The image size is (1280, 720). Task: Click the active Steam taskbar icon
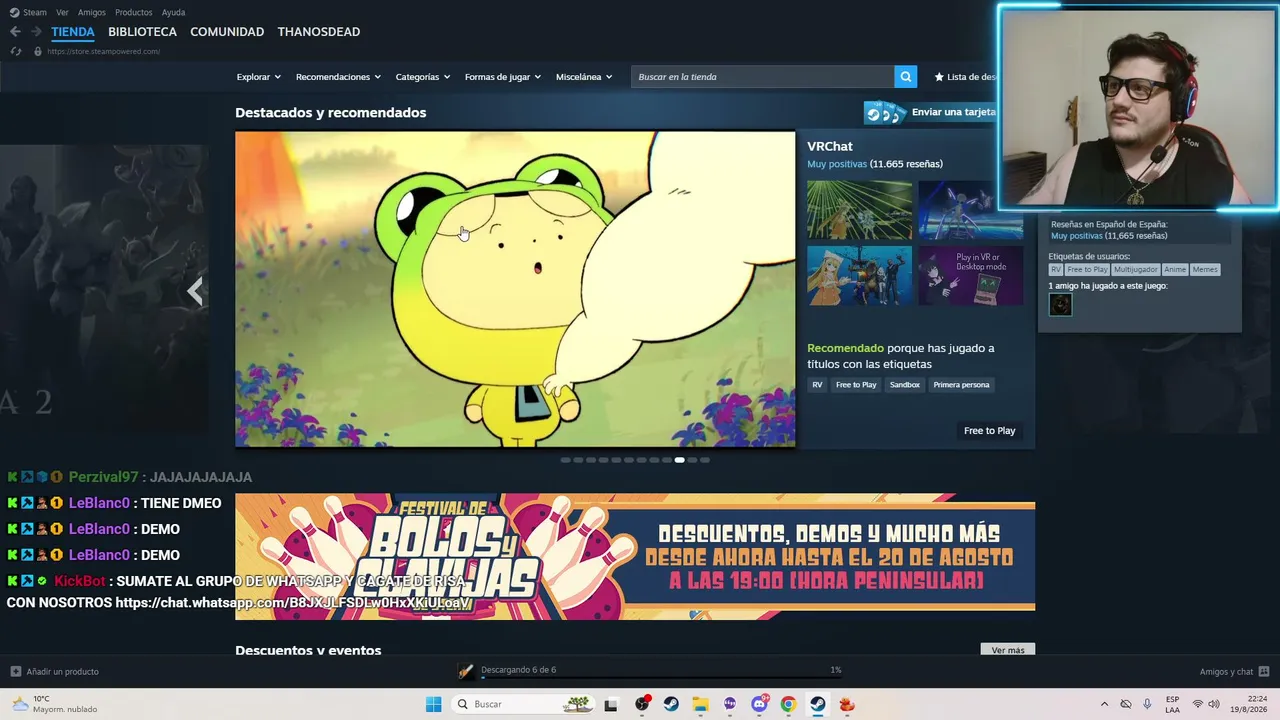pos(818,704)
